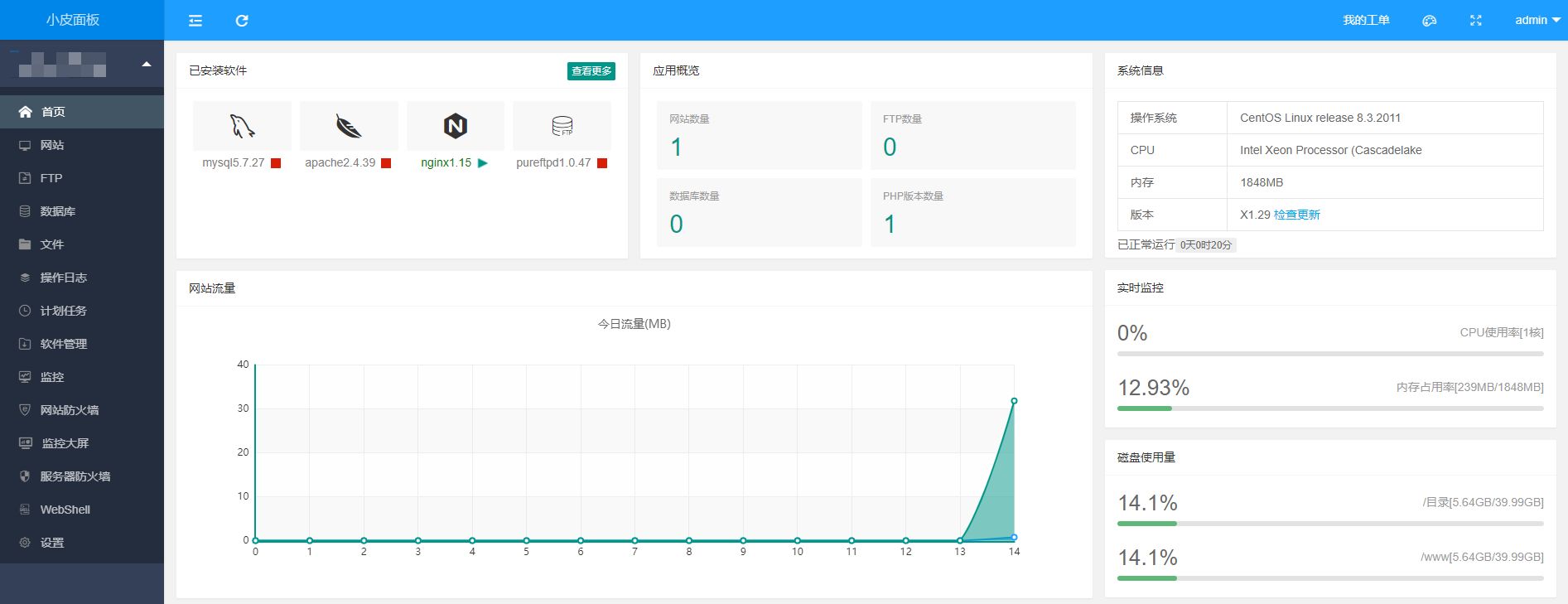Click the chart data point at hour 14
Image resolution: width=1568 pixels, height=604 pixels.
click(x=1014, y=401)
